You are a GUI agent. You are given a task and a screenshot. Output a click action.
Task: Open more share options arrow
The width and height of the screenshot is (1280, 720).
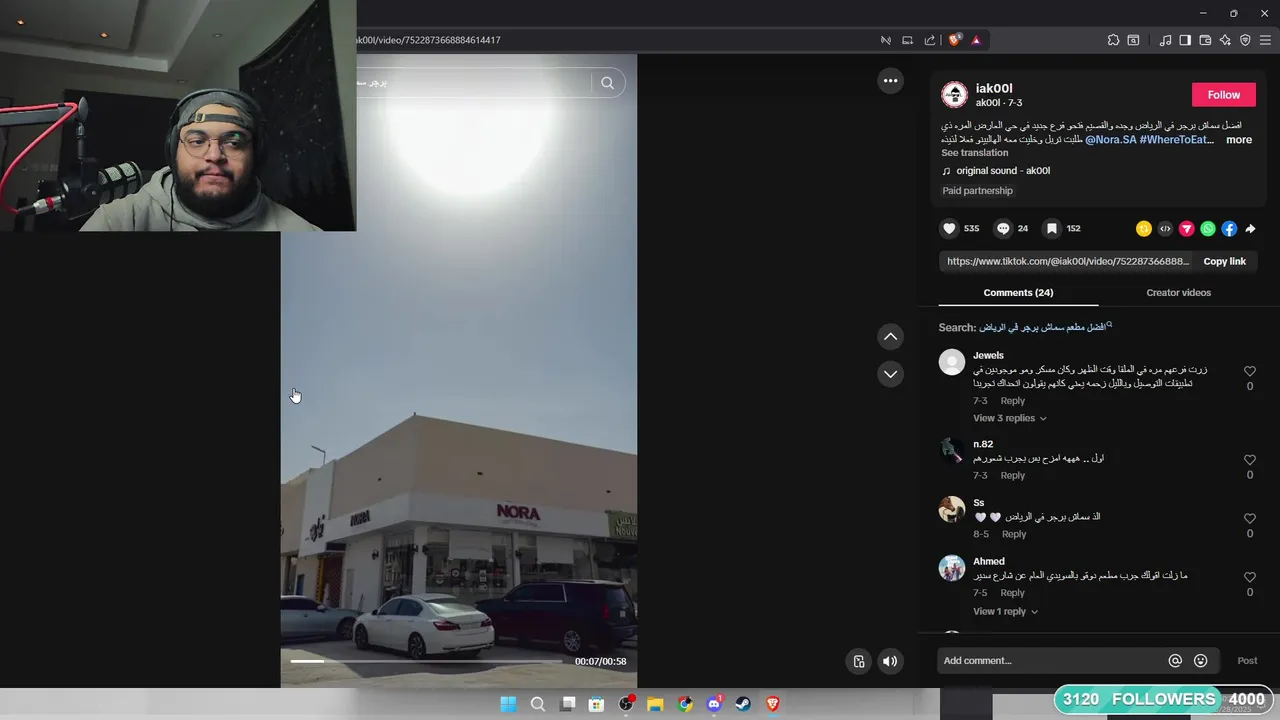pos(1250,229)
